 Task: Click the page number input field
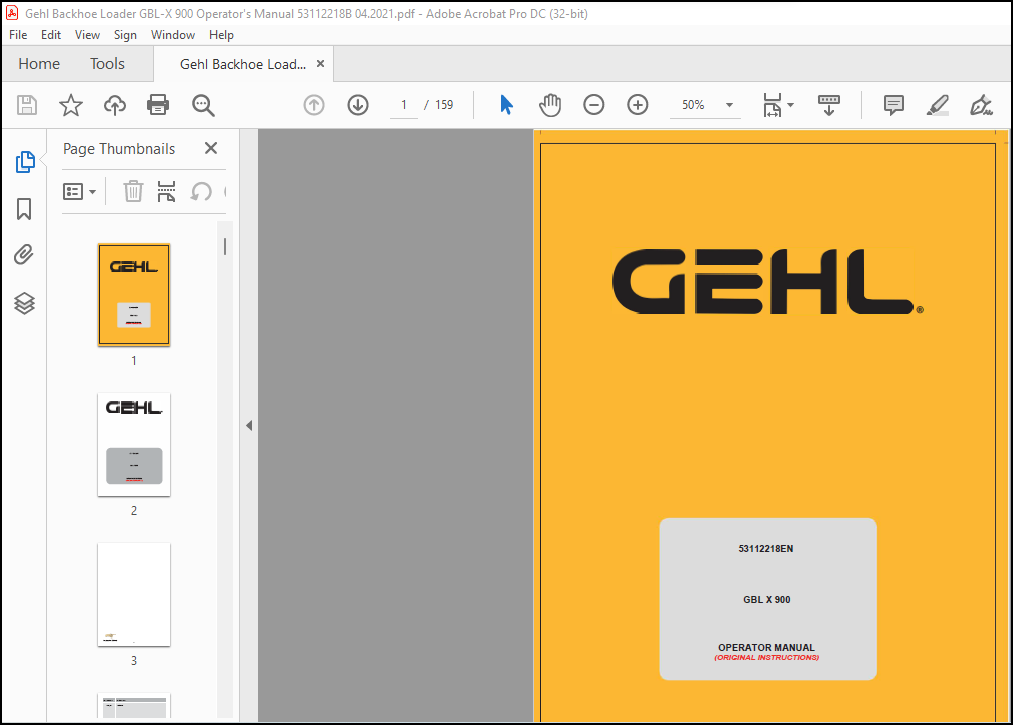click(404, 105)
